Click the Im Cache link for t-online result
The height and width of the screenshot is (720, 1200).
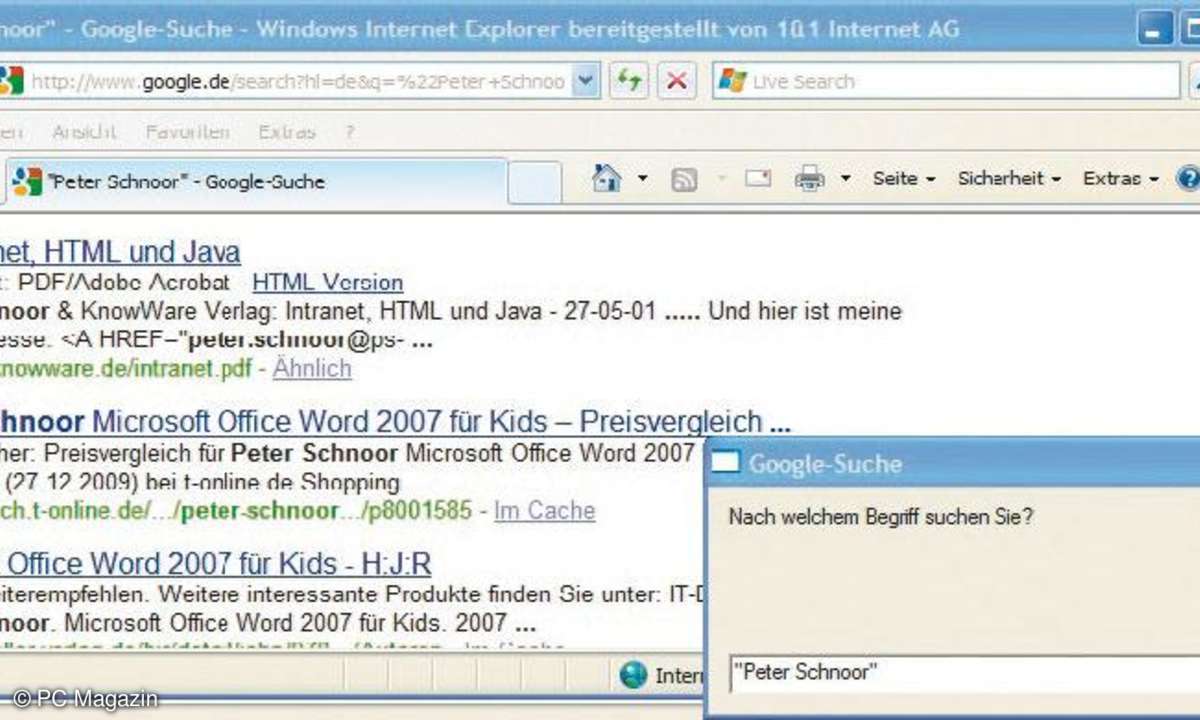544,511
